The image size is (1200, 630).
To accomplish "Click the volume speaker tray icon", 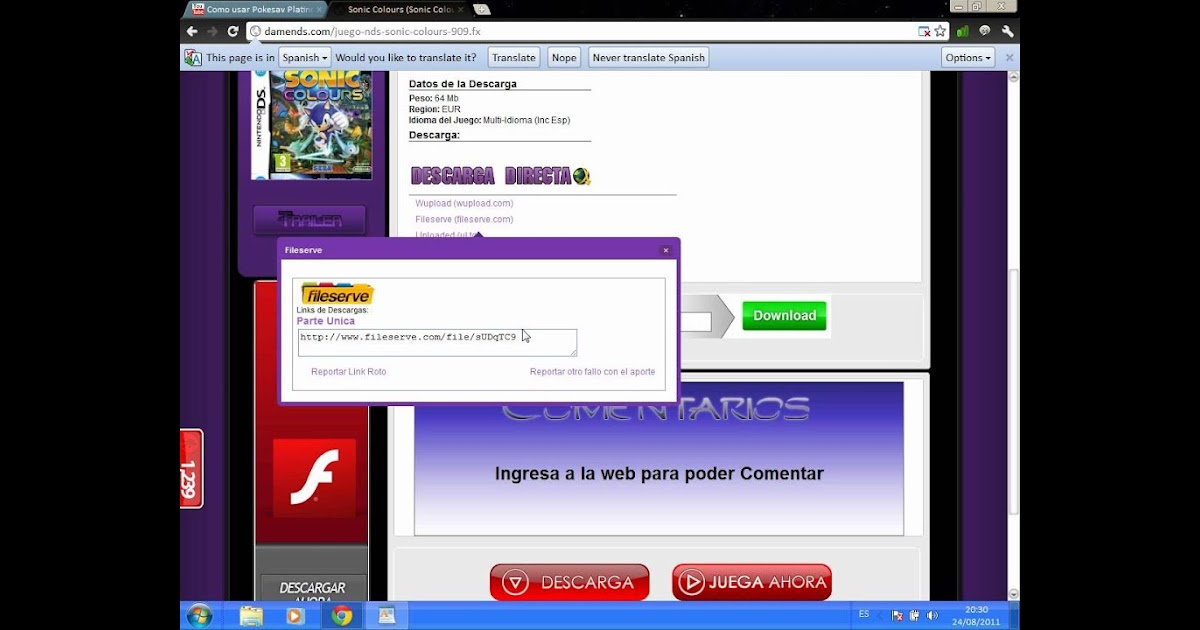I will pos(932,615).
